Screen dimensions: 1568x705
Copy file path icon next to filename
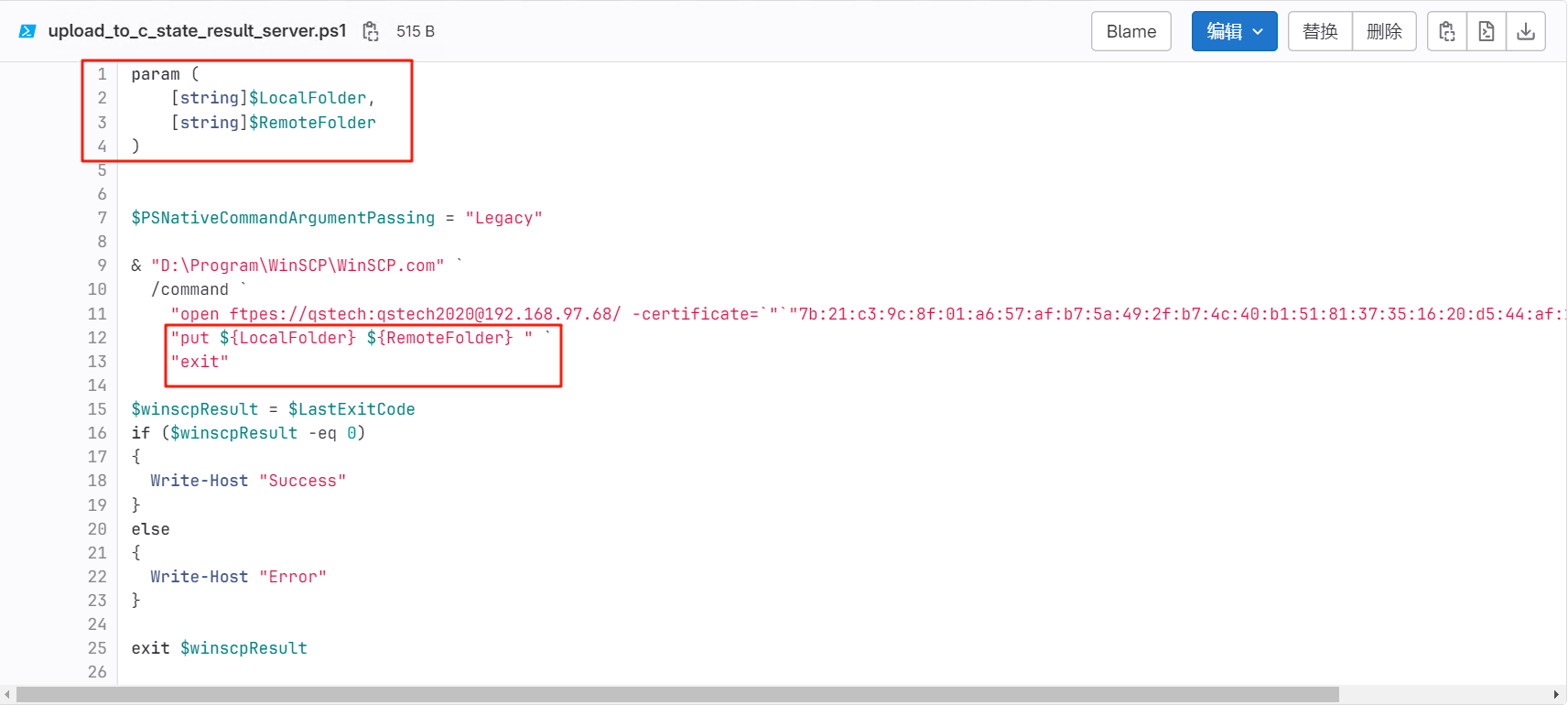pos(371,31)
